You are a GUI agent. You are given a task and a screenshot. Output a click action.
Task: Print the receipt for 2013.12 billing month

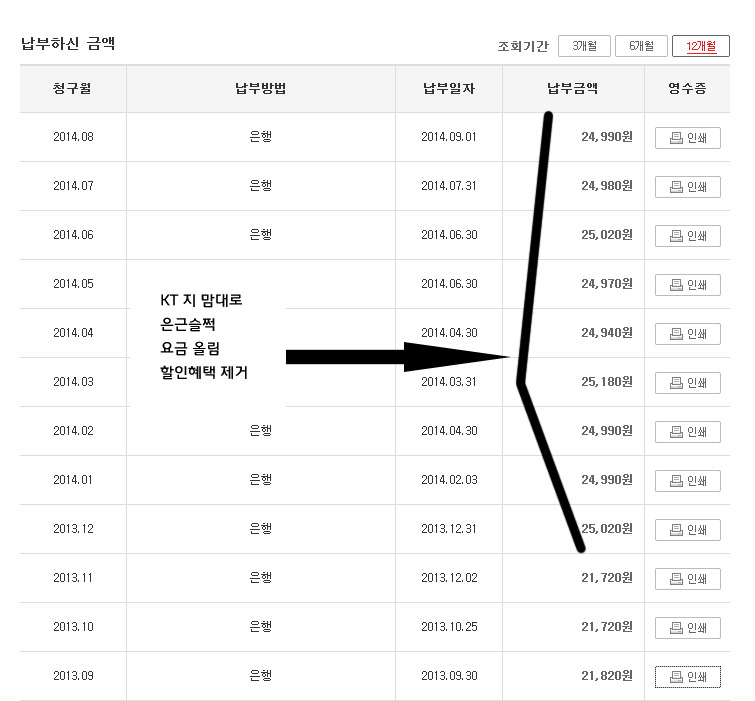687,530
